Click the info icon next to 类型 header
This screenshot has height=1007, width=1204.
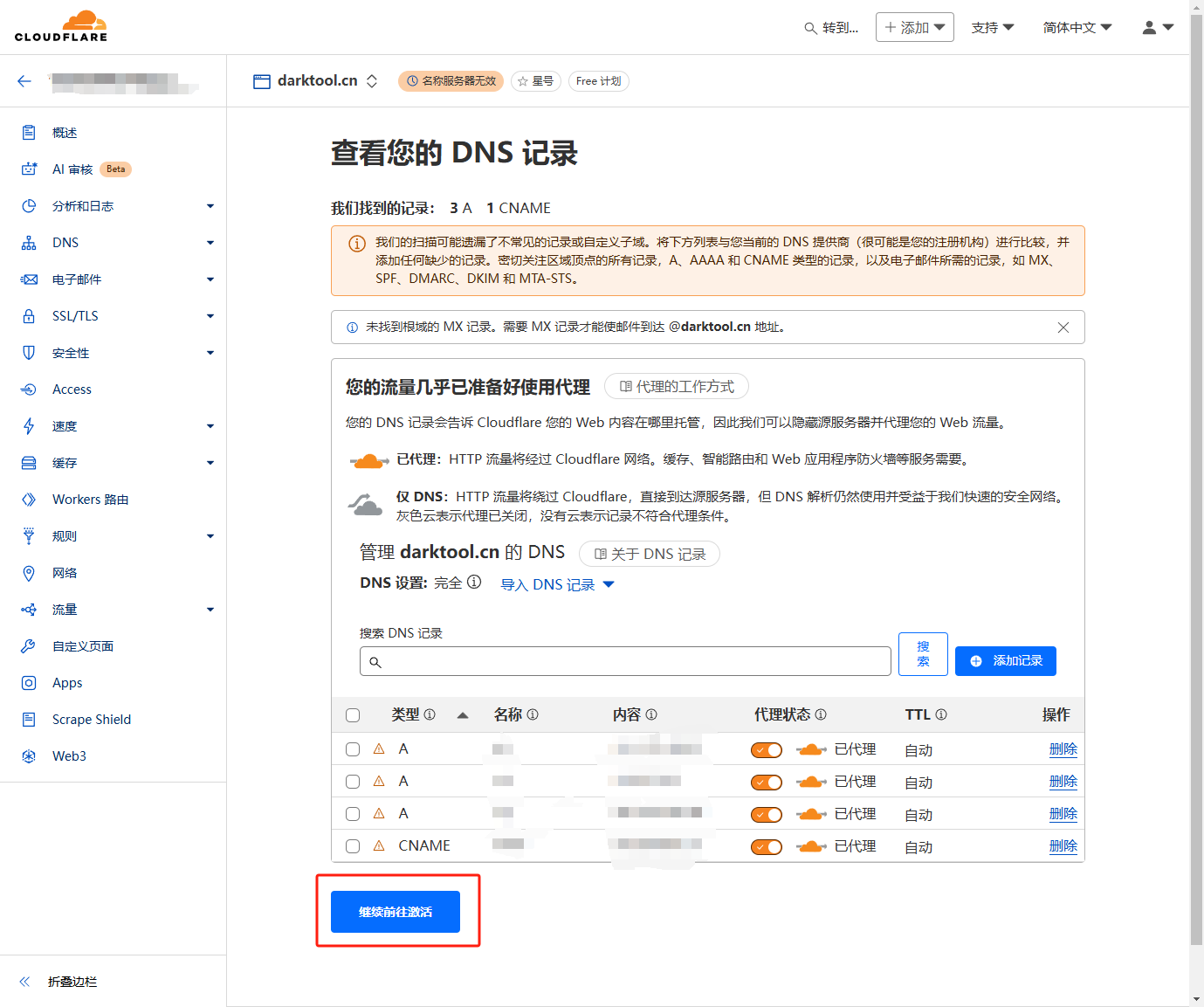[430, 714]
